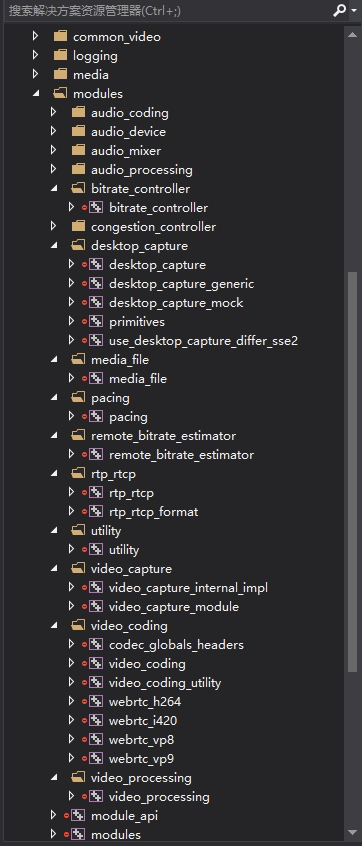Image resolution: width=362 pixels, height=846 pixels.
Task: Select the utility folder
Action: click(x=106, y=530)
